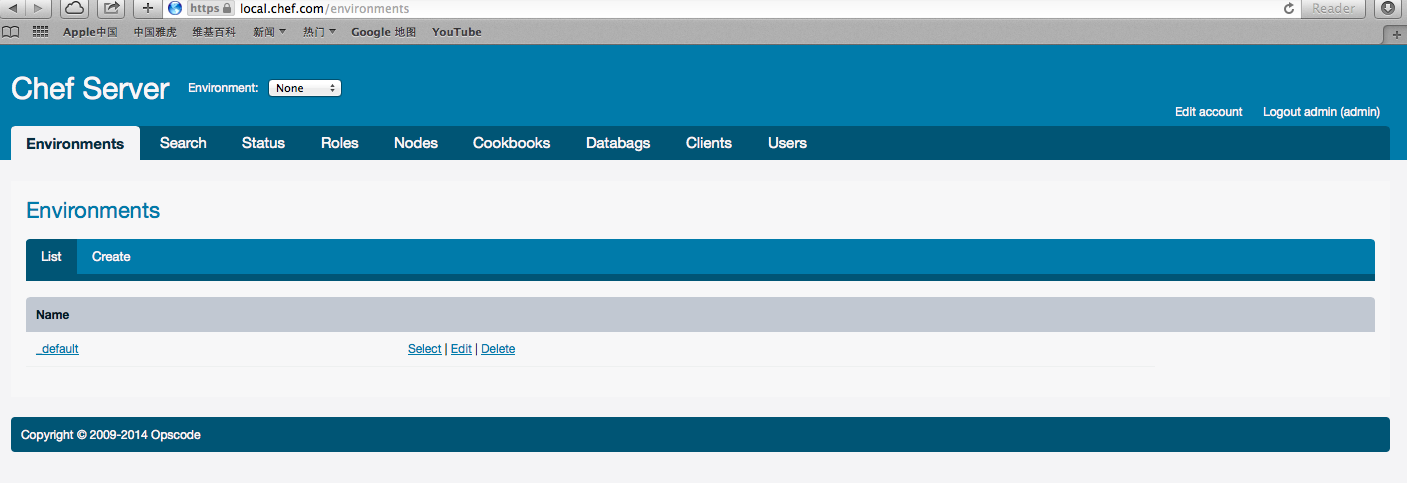The image size is (1407, 483).
Task: Open a new tab with the plus button
Action: [1395, 34]
